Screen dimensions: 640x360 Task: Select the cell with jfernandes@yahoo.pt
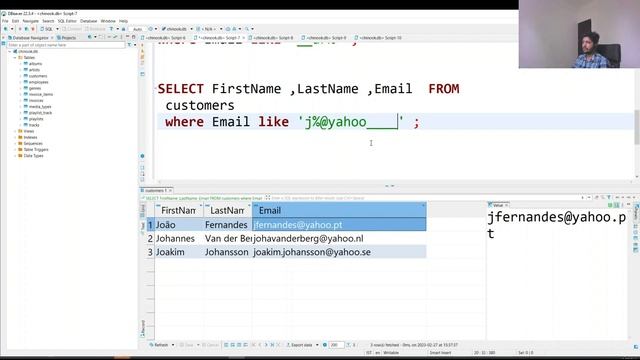[x=339, y=225]
